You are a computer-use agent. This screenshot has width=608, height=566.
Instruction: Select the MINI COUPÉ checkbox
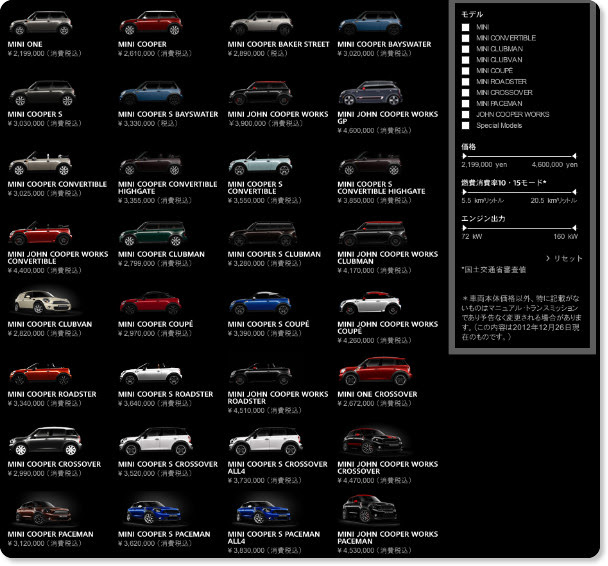pos(465,71)
